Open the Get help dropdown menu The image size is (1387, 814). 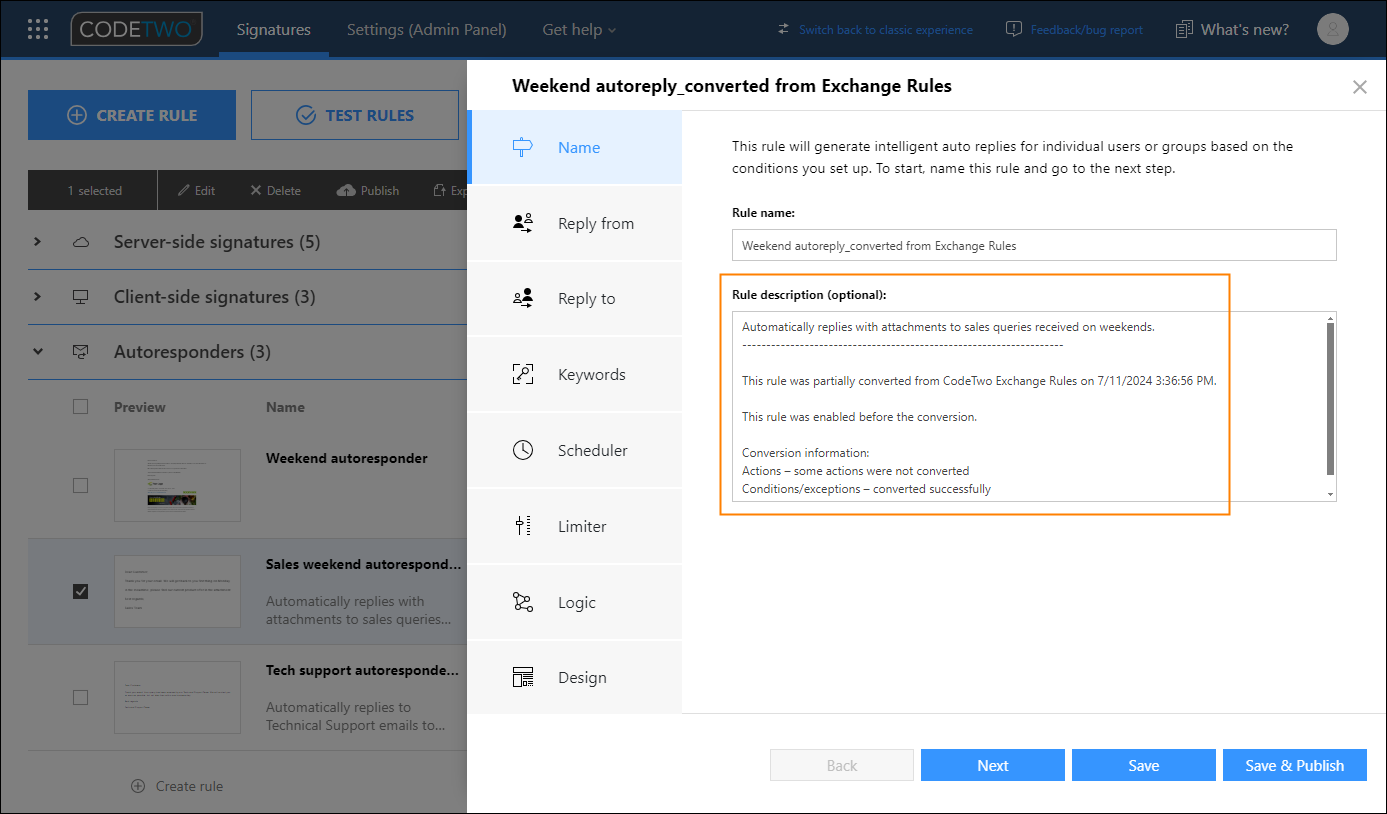[x=579, y=30]
